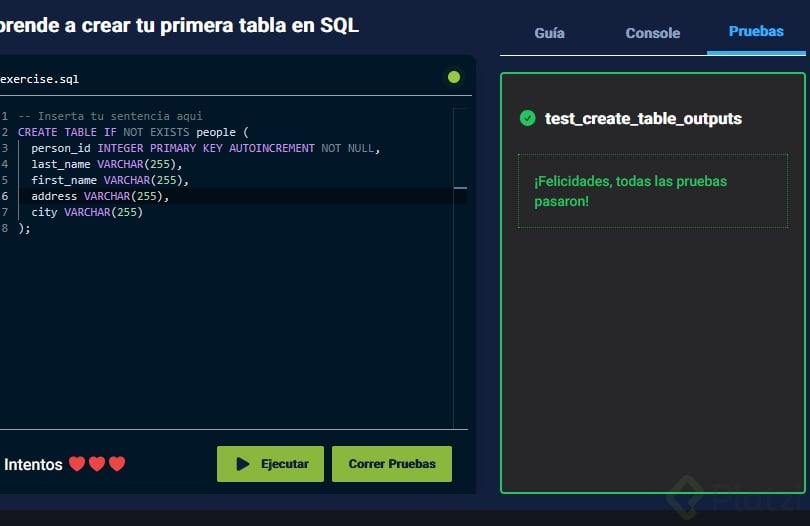Expand the test_create_table_outputs test result
Screen dimensions: 810x526
(x=643, y=118)
